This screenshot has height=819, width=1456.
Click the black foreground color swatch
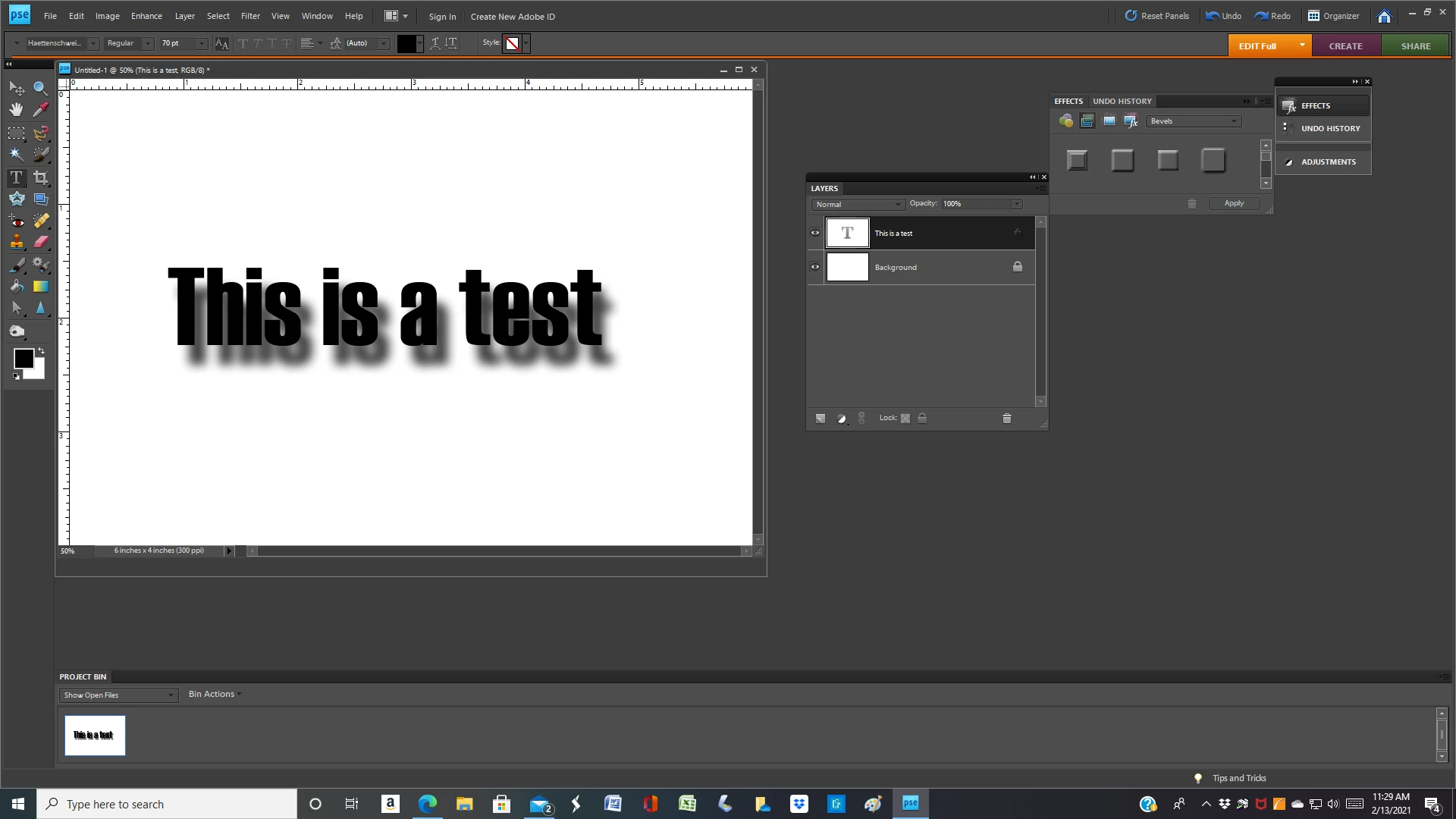tap(23, 359)
